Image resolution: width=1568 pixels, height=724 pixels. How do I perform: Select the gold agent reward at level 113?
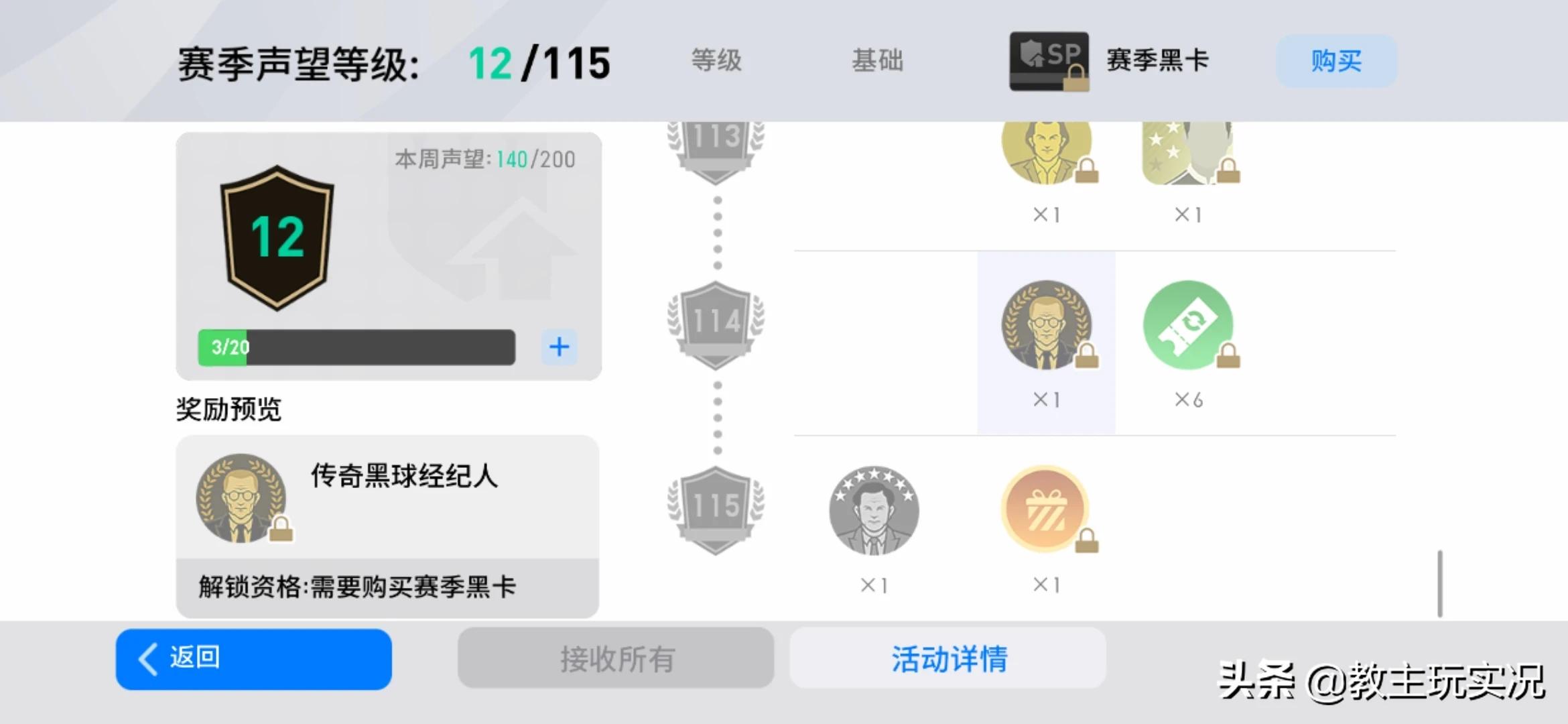point(1047,151)
